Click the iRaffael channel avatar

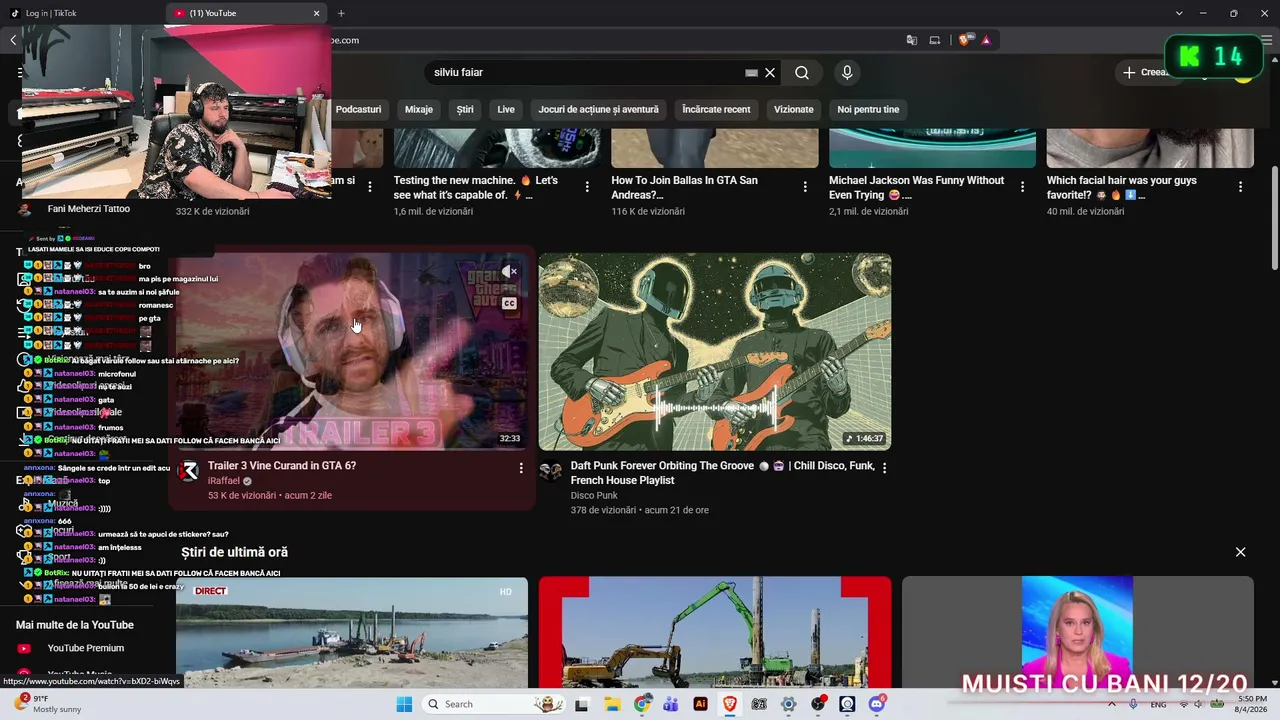point(188,472)
